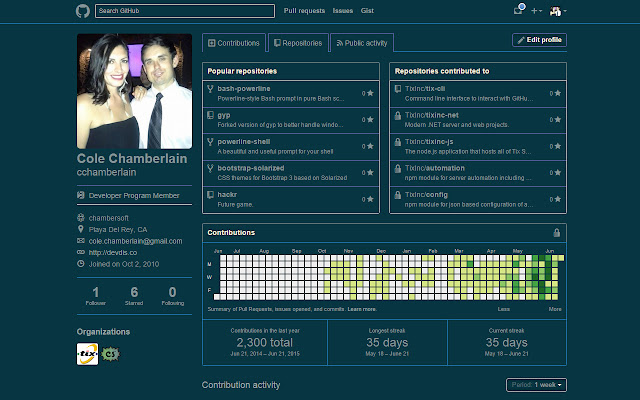This screenshot has height=400, width=640.
Task: Open the gyp repository
Action: tap(224, 115)
